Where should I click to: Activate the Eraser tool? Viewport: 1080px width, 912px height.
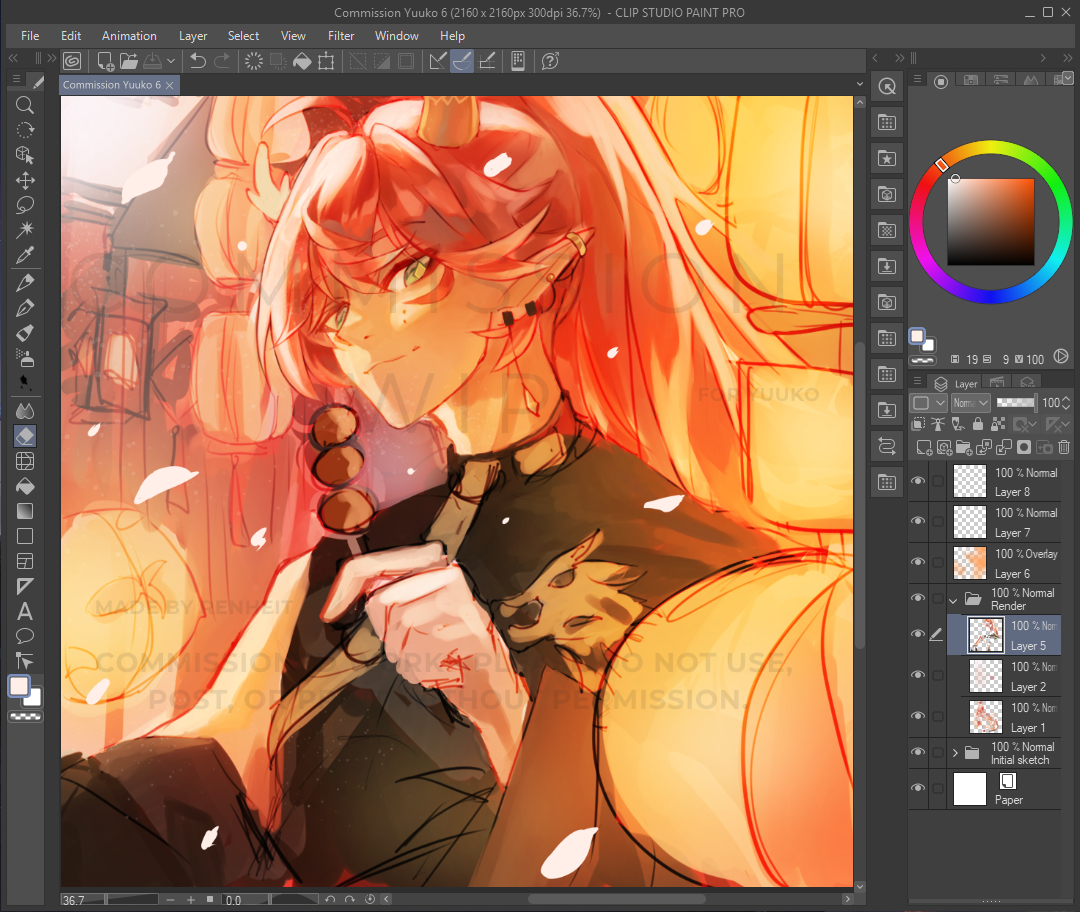(25, 435)
